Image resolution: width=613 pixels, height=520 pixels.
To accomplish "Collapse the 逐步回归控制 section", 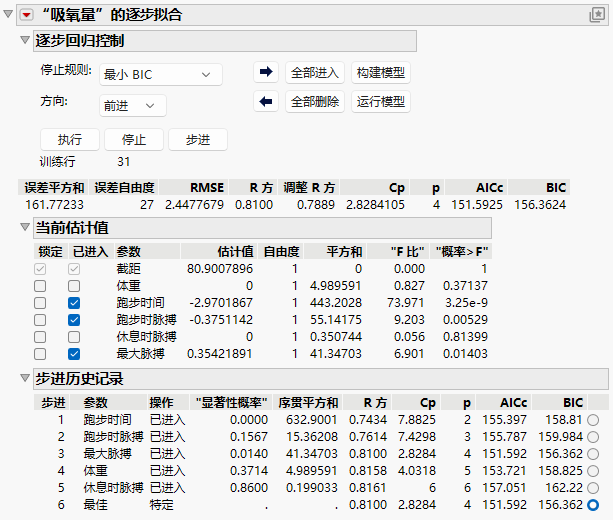I will [x=25, y=40].
